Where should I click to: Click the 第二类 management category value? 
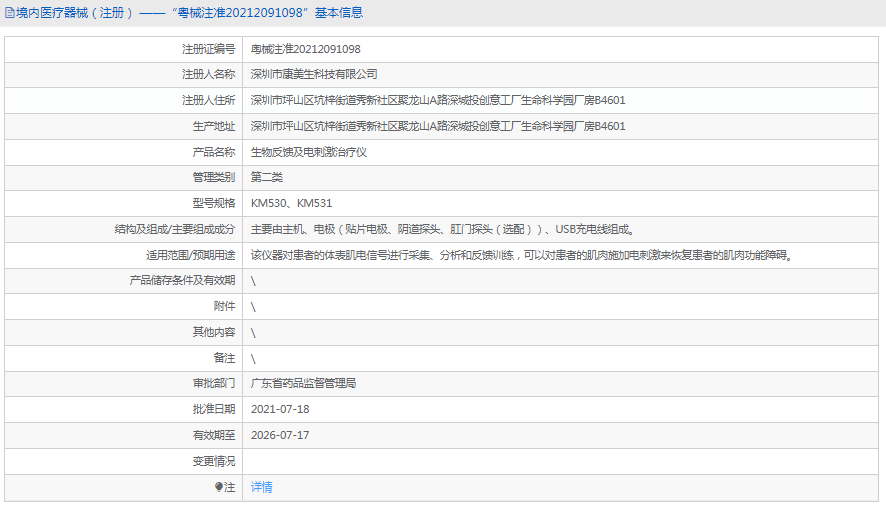point(267,177)
